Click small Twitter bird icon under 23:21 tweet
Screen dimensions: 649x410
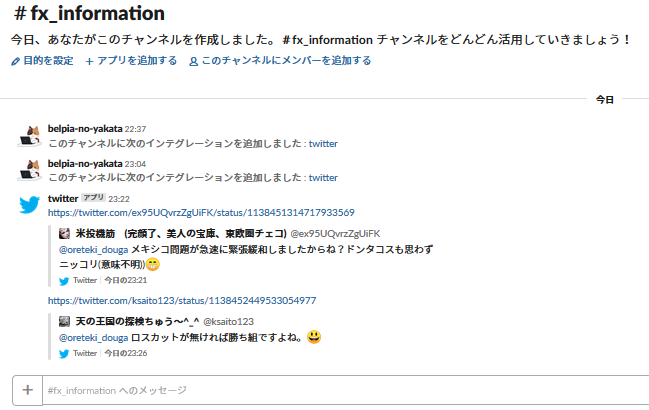[x=64, y=281]
